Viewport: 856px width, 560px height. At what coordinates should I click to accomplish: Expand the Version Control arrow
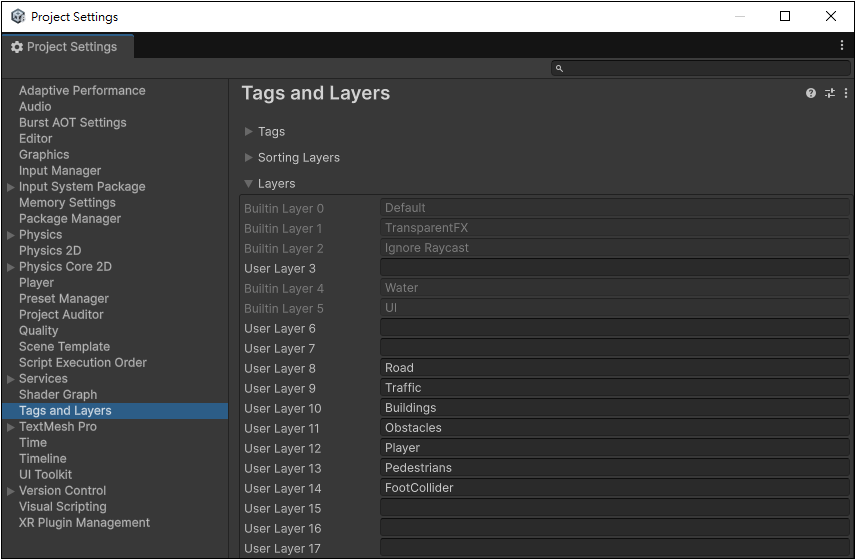point(10,491)
